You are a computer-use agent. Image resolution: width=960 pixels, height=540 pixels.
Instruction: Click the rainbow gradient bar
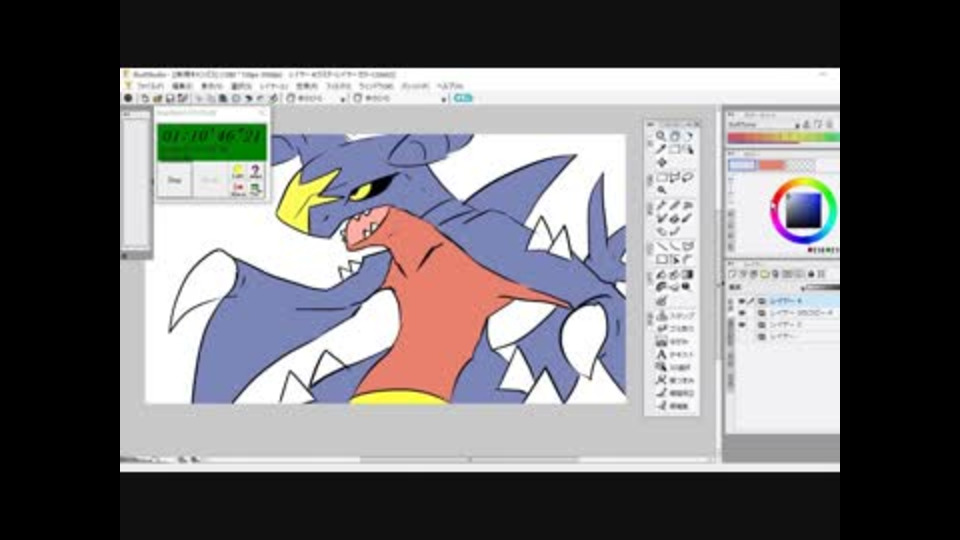(x=783, y=138)
